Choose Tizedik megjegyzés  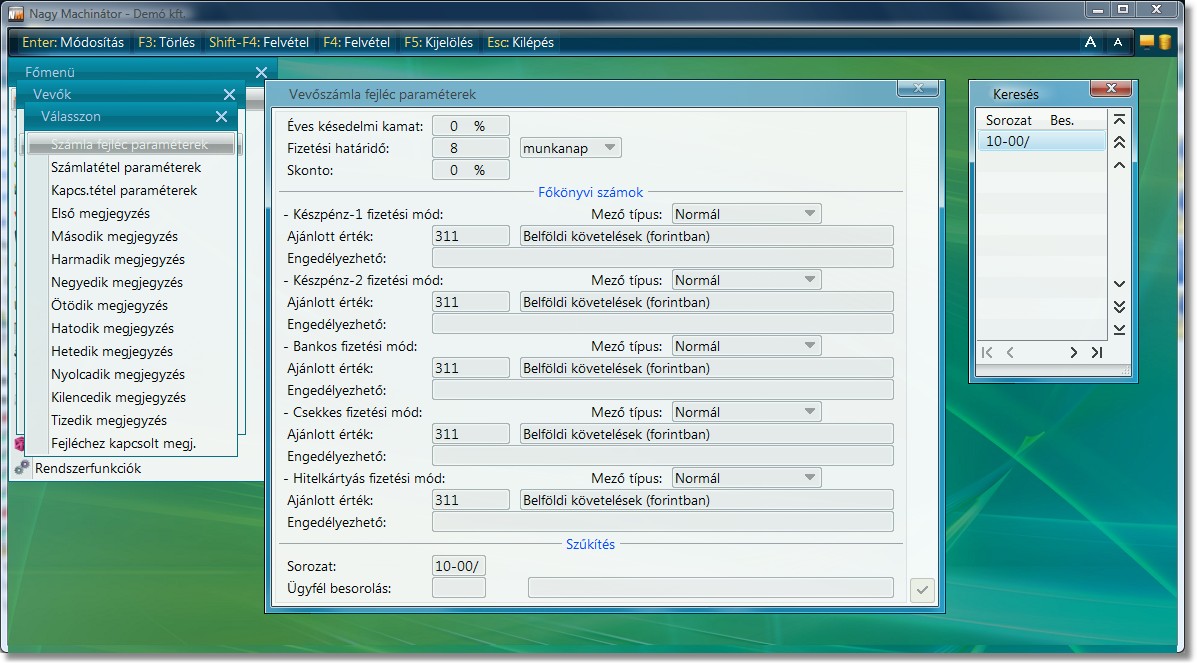pos(108,420)
